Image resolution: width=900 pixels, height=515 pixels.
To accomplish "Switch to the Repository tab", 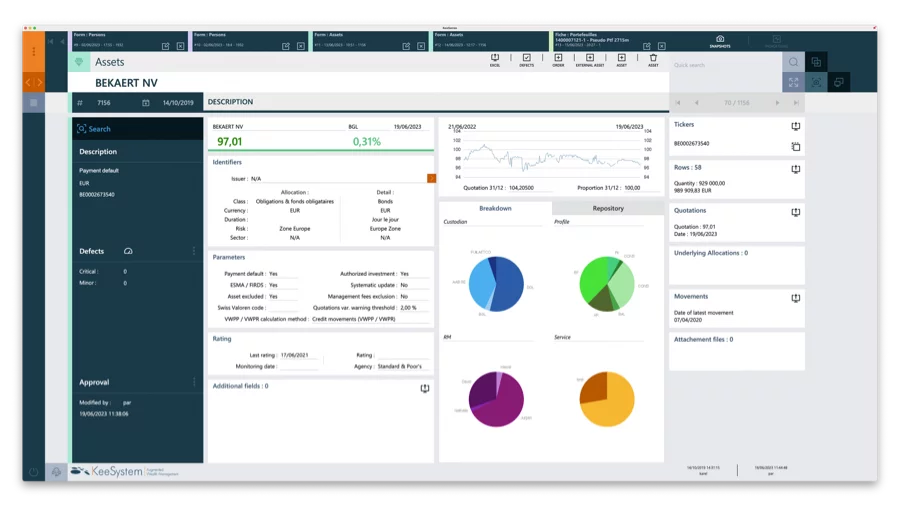I will 608,208.
